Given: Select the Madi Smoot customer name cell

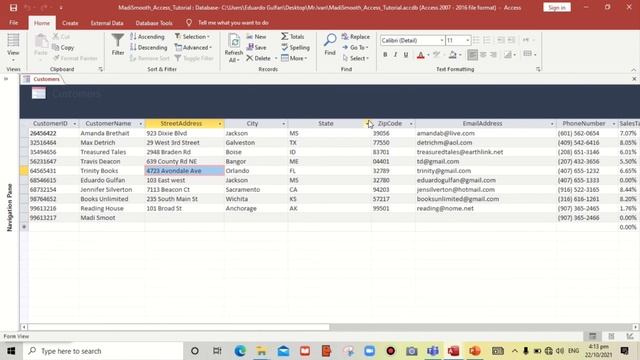Looking at the screenshot, I should (111, 218).
